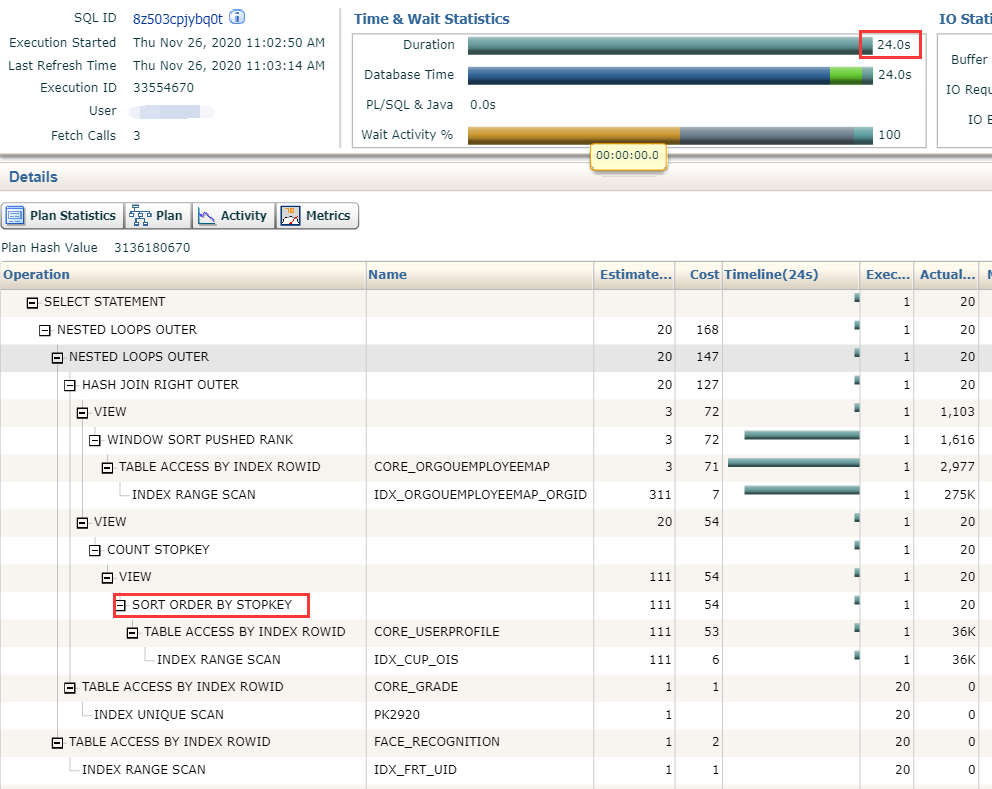This screenshot has height=789, width=992.
Task: Collapse the SELECT STATEMENT node
Action: (x=32, y=302)
